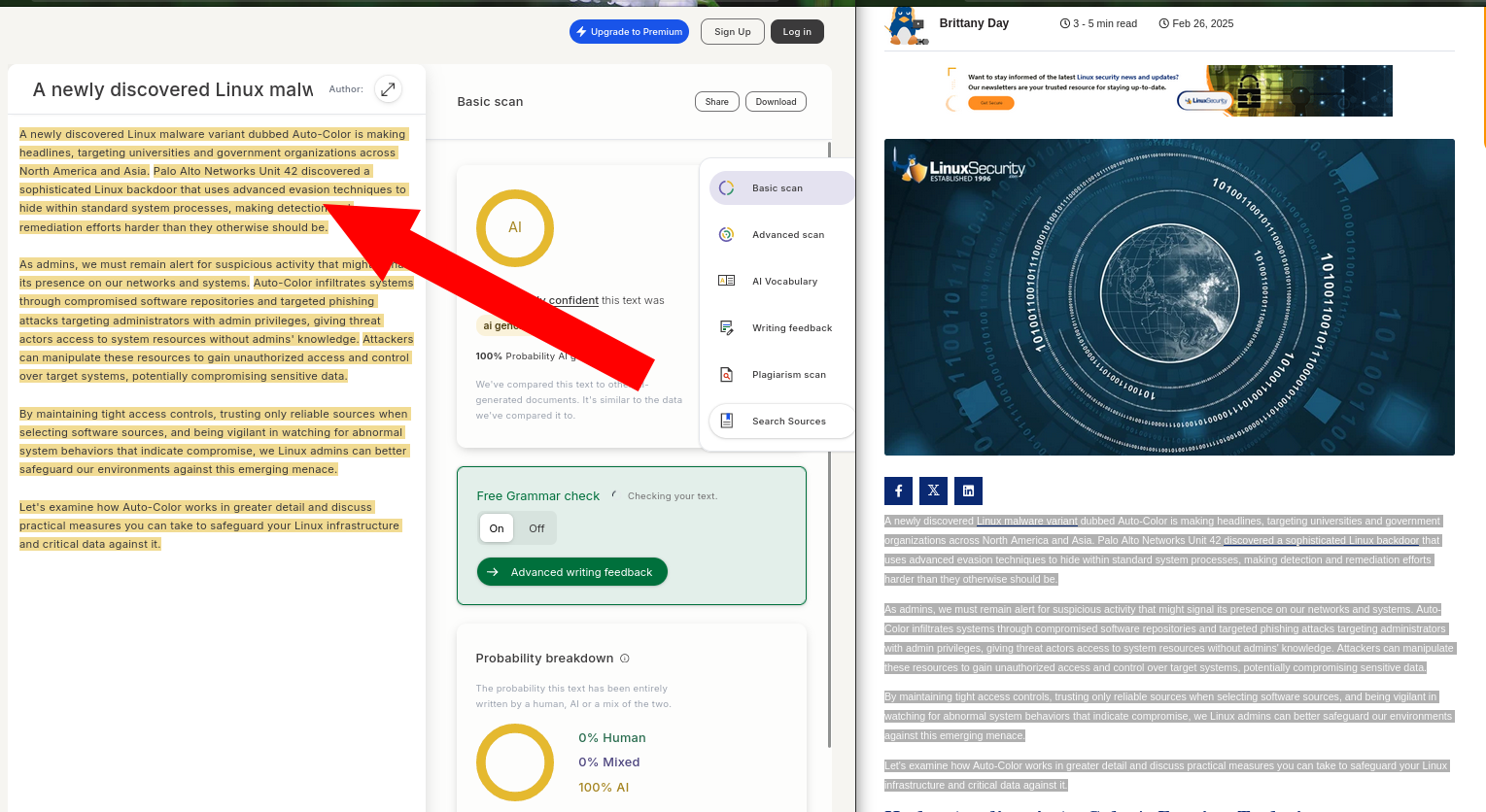Click the LinuxSecurity globe article image
1486x812 pixels.
click(1169, 297)
